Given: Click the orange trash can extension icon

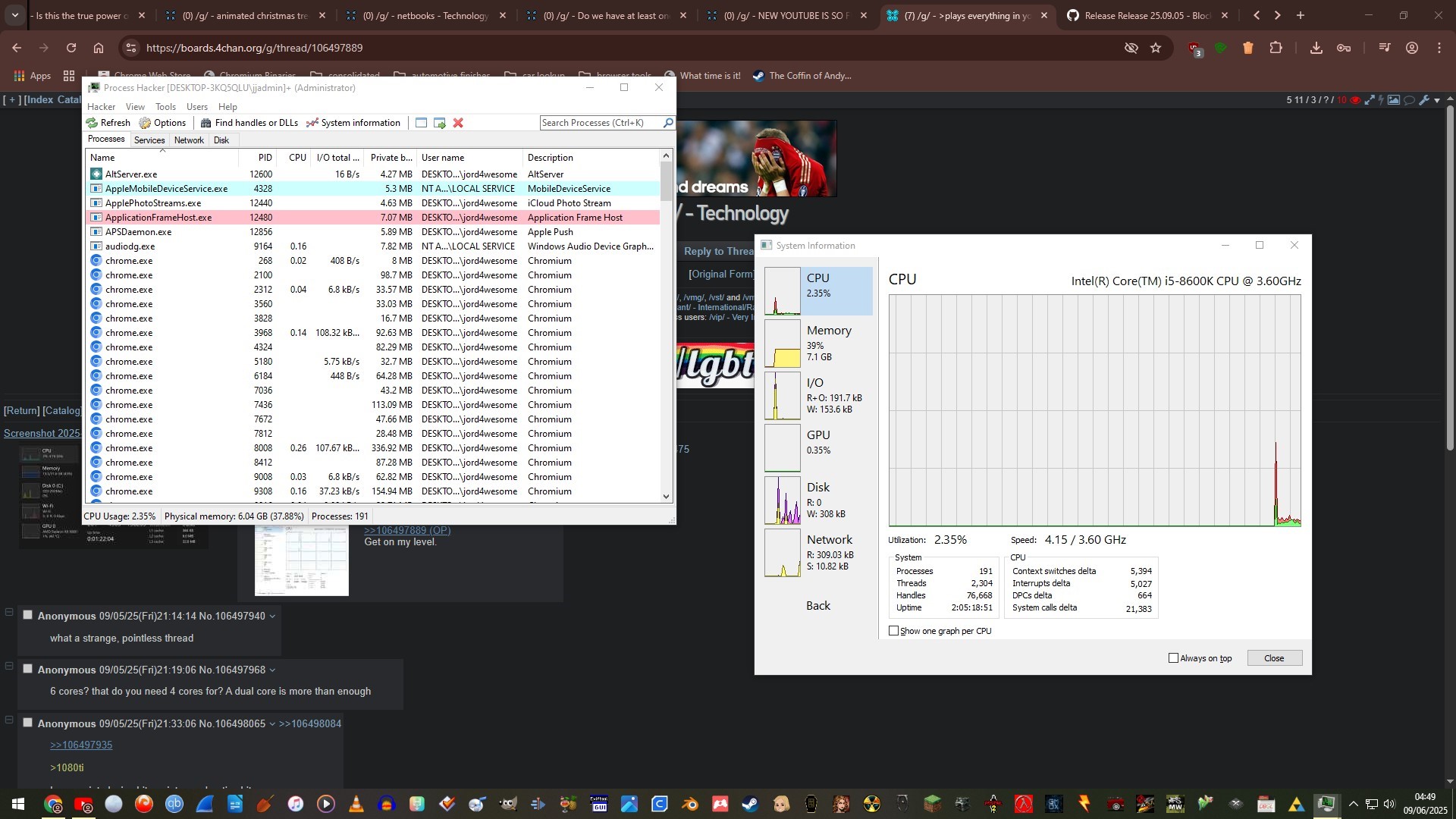Looking at the screenshot, I should point(1247,48).
